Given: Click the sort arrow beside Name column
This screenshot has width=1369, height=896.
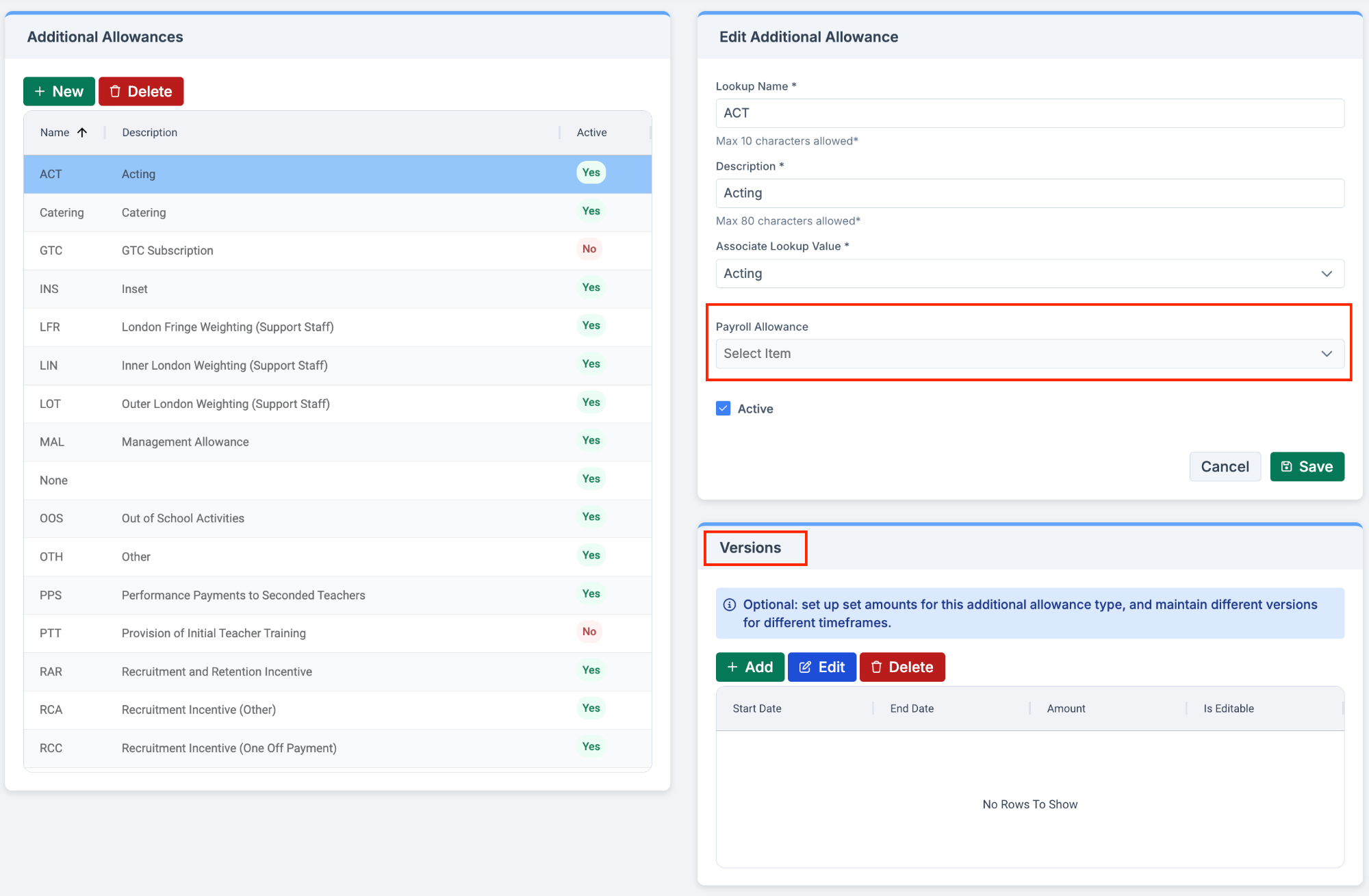Looking at the screenshot, I should pyautogui.click(x=82, y=133).
